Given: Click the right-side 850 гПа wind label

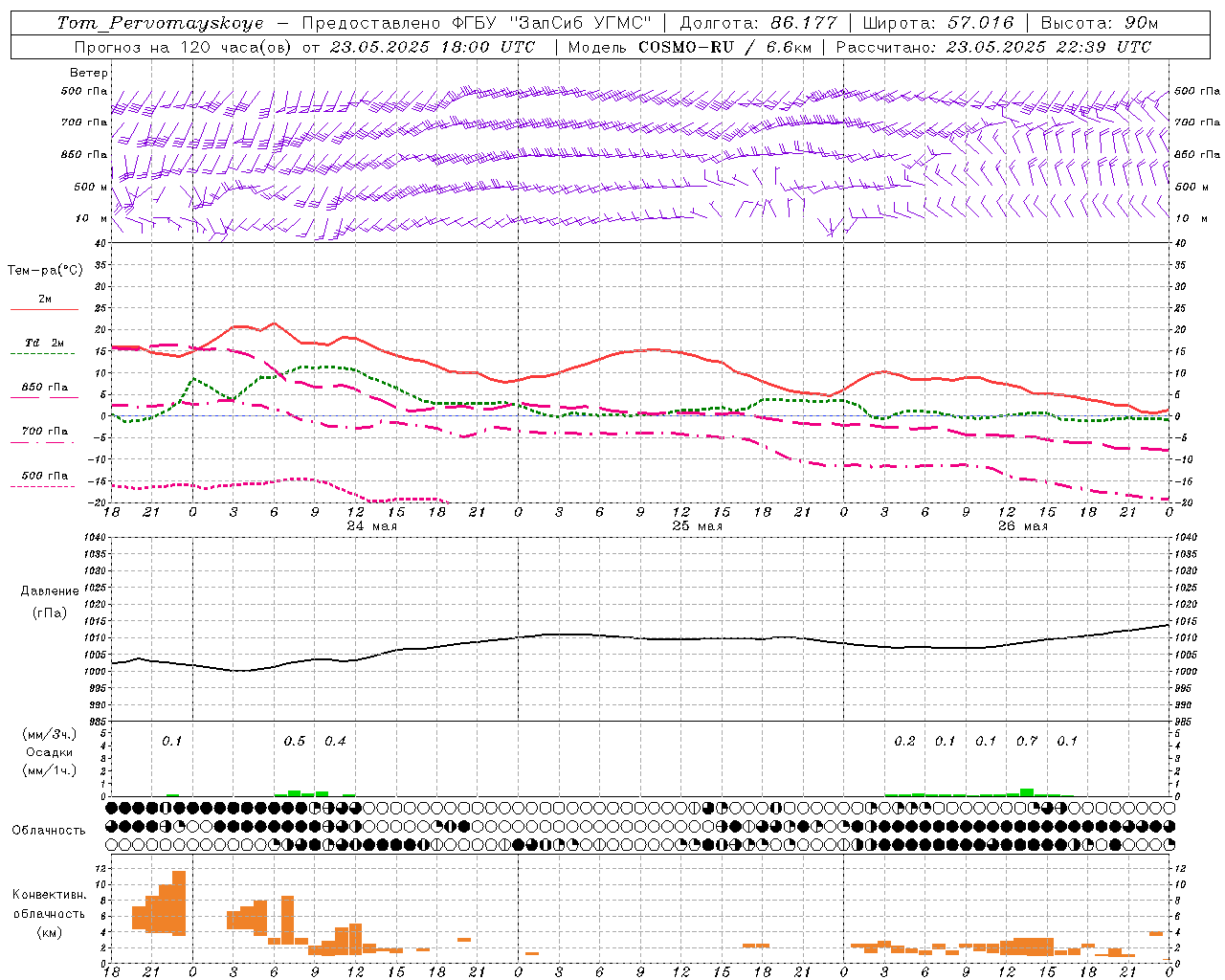Looking at the screenshot, I should tap(1197, 154).
